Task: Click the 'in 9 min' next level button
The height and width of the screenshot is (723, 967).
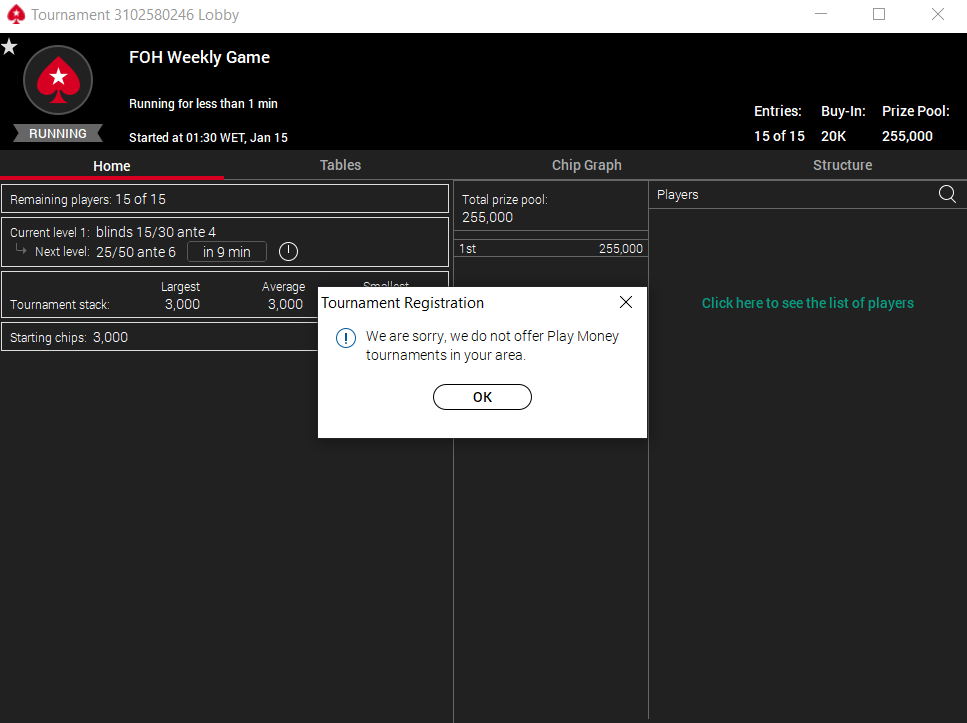Action: pyautogui.click(x=227, y=252)
